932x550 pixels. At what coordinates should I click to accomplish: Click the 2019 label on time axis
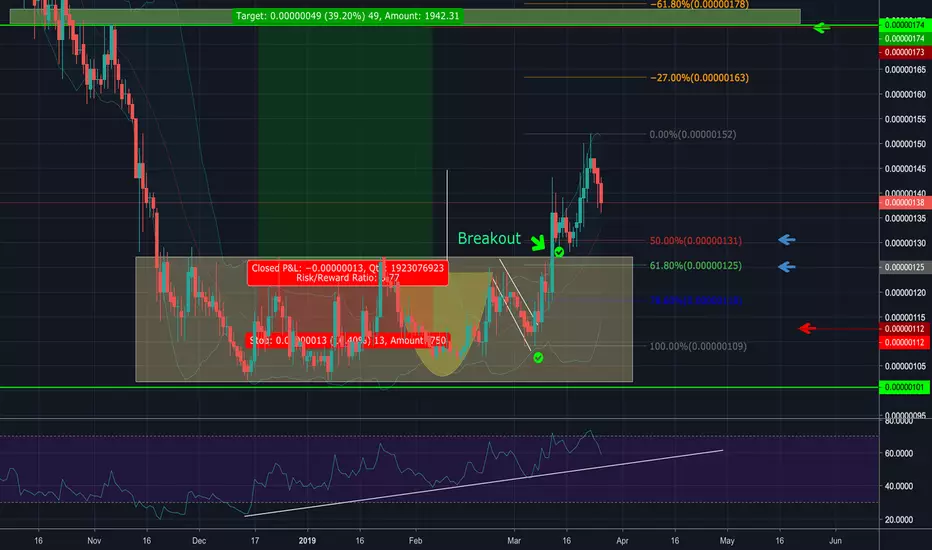pyautogui.click(x=307, y=540)
